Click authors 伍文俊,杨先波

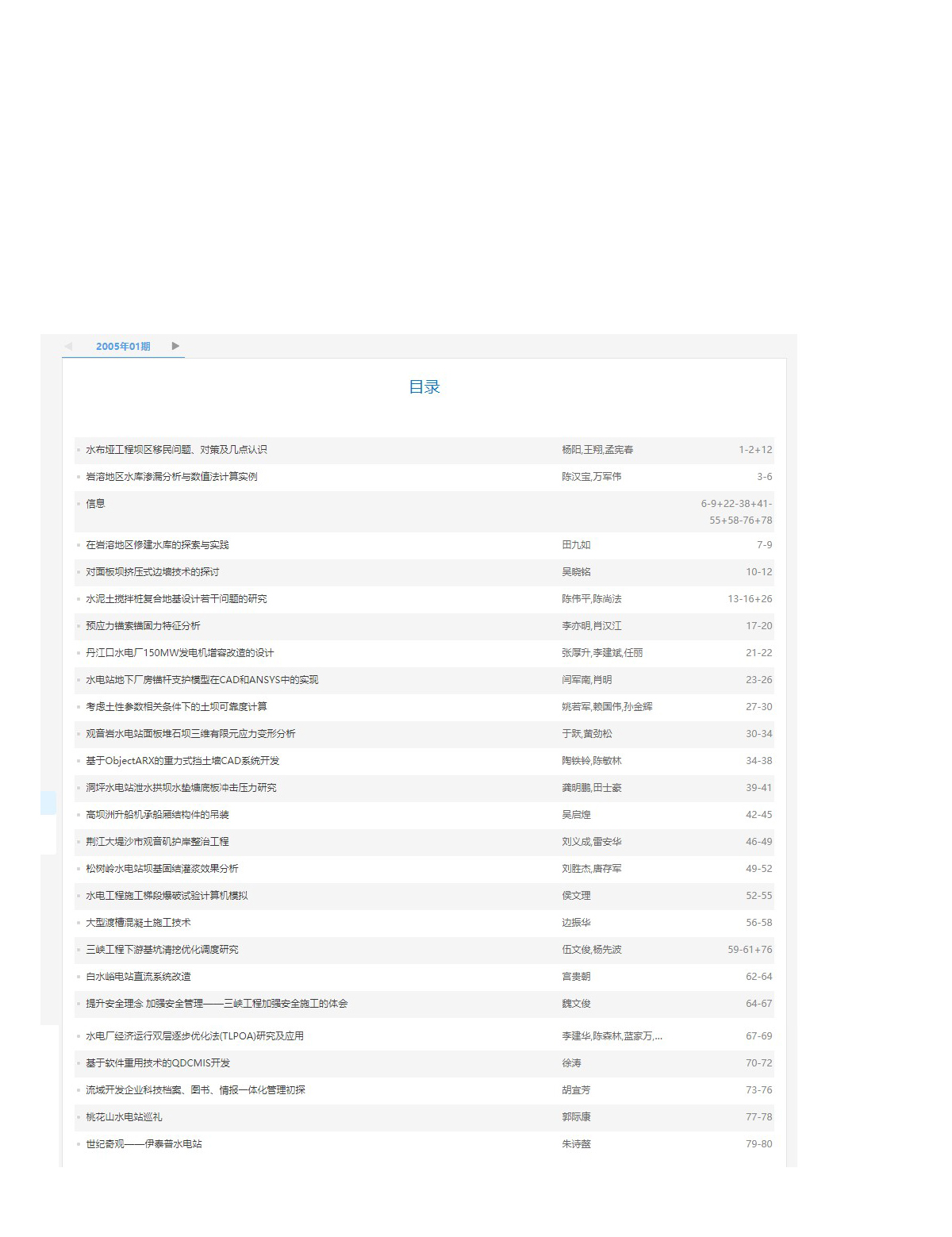[x=592, y=950]
